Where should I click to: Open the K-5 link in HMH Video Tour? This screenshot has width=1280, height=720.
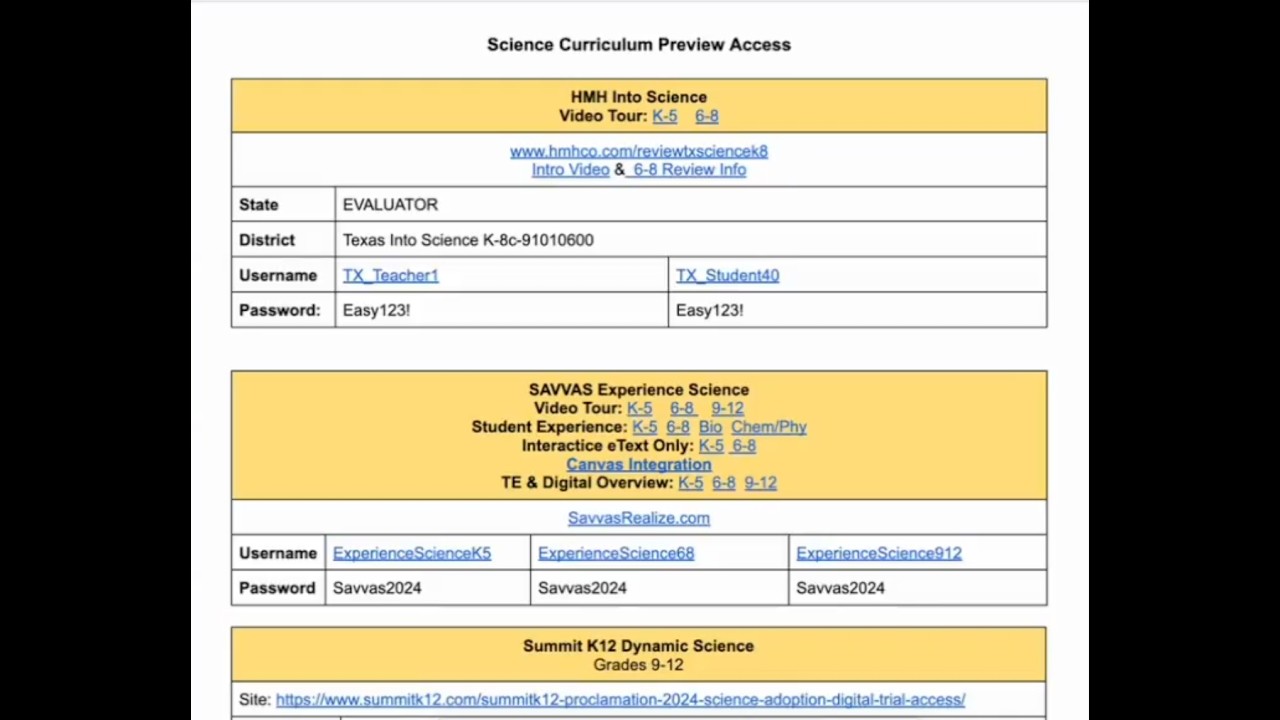pos(665,116)
